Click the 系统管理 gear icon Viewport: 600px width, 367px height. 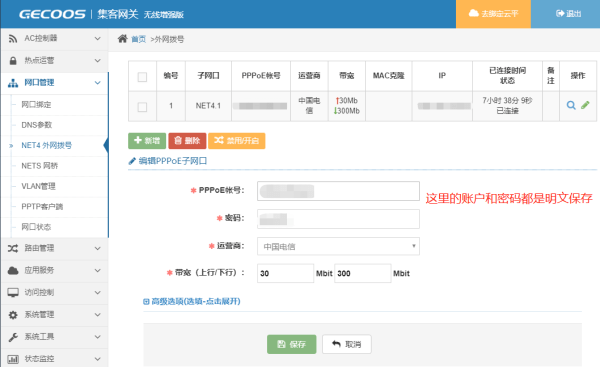(x=13, y=315)
